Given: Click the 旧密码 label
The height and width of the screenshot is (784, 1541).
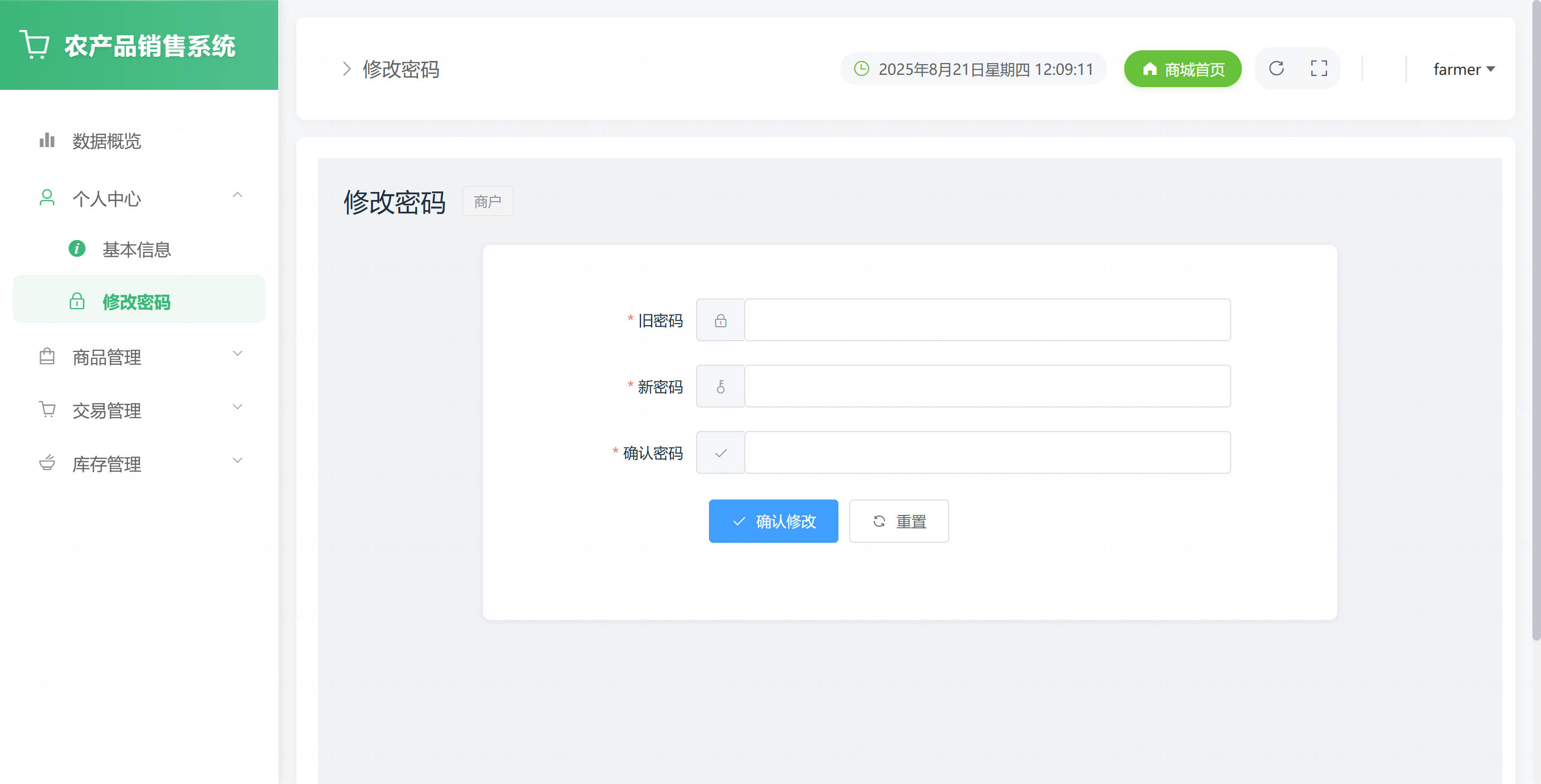Looking at the screenshot, I should 660,320.
